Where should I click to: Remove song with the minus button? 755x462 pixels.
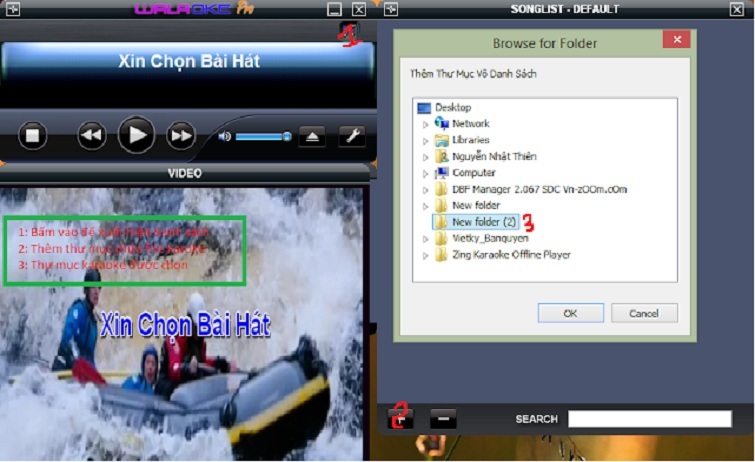(x=443, y=418)
